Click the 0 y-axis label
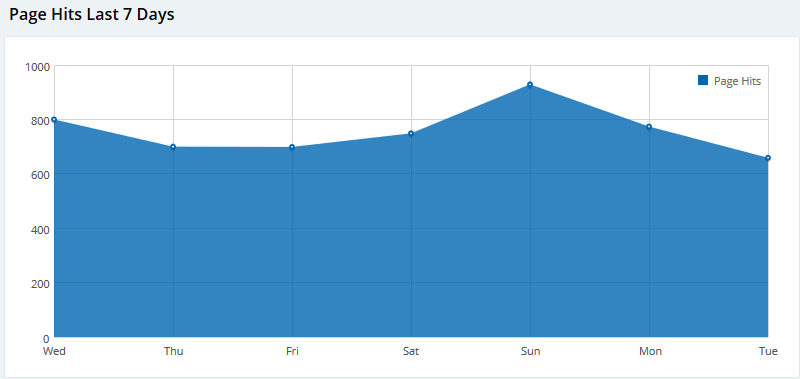 click(46, 339)
